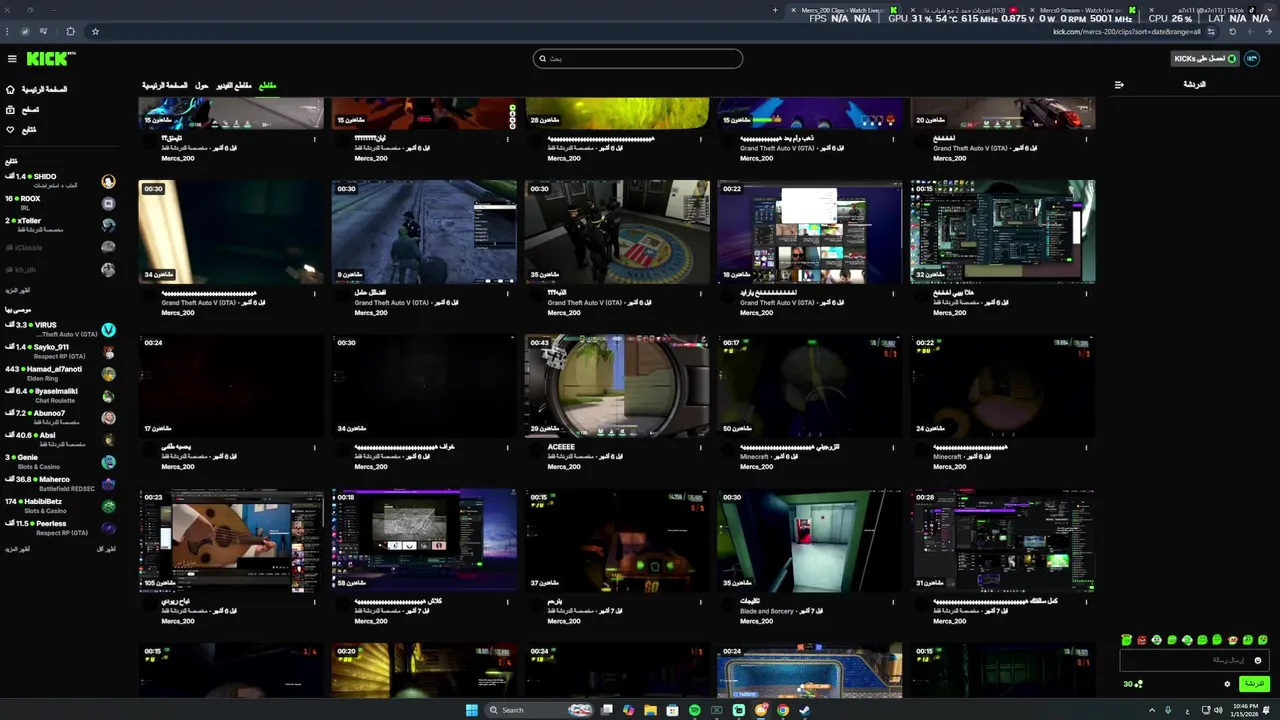Open options for 00:24 clip with 17 views
Image resolution: width=1280 pixels, height=720 pixels.
pyautogui.click(x=314, y=447)
